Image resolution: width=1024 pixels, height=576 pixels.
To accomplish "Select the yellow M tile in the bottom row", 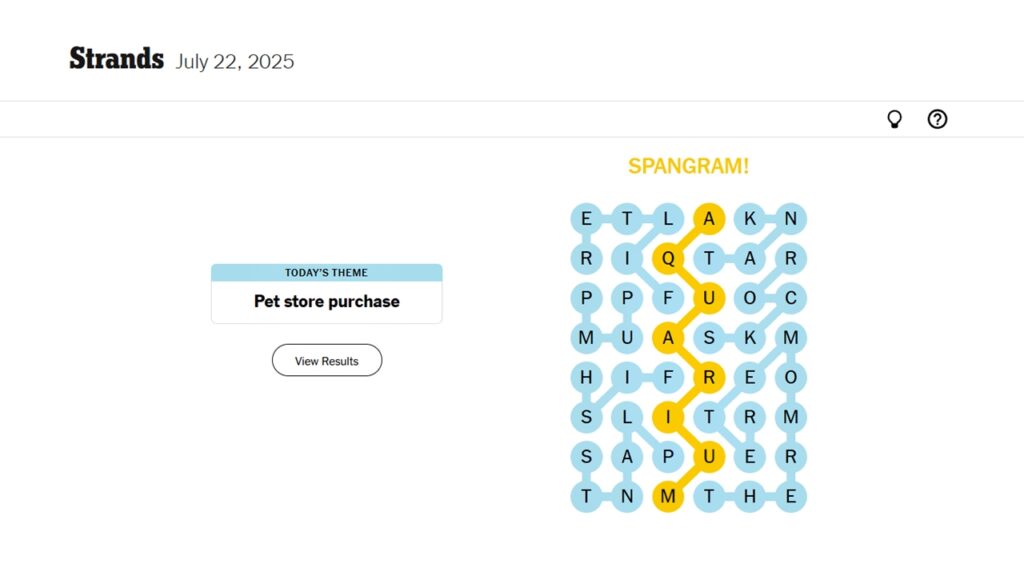I will tap(668, 496).
